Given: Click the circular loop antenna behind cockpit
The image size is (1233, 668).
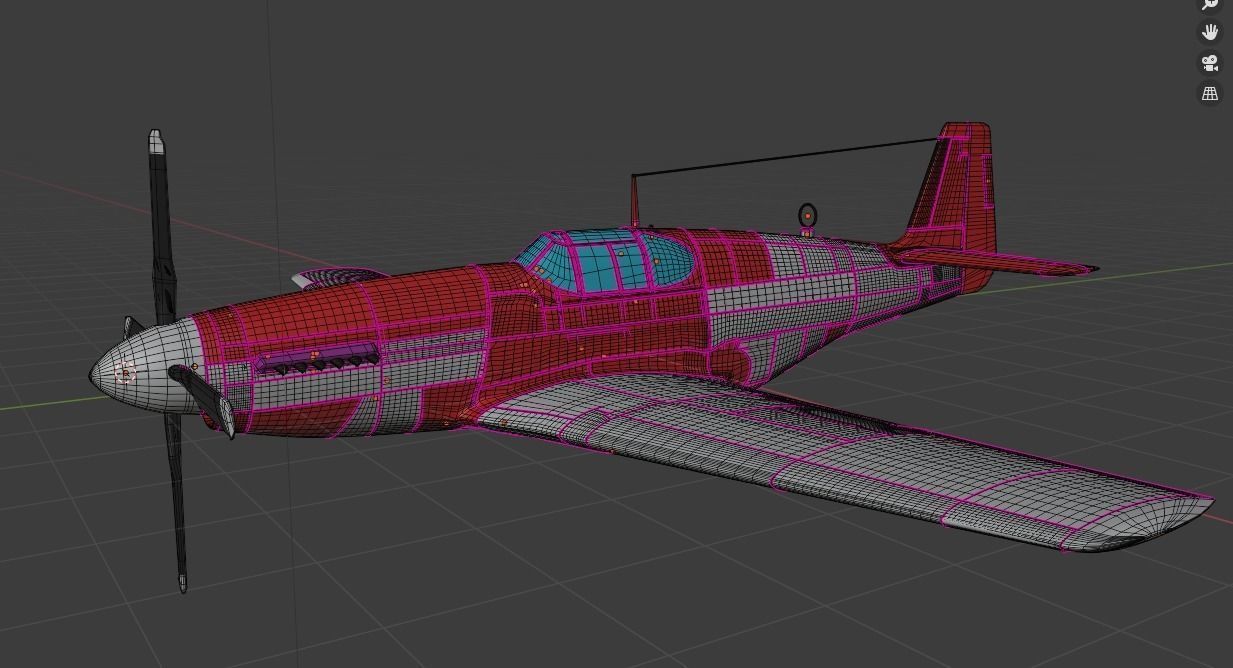Looking at the screenshot, I should coord(808,215).
